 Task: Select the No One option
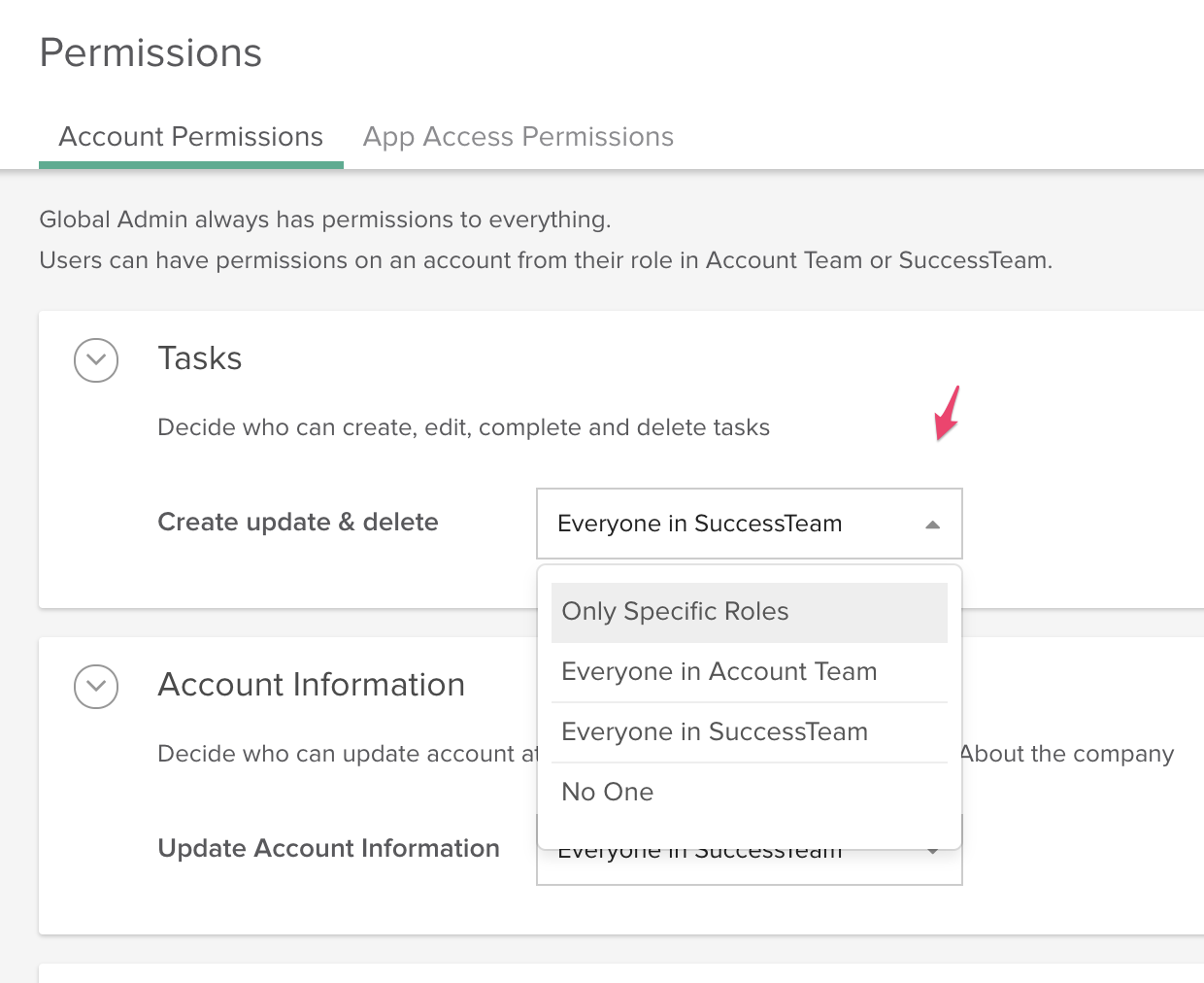(x=750, y=793)
